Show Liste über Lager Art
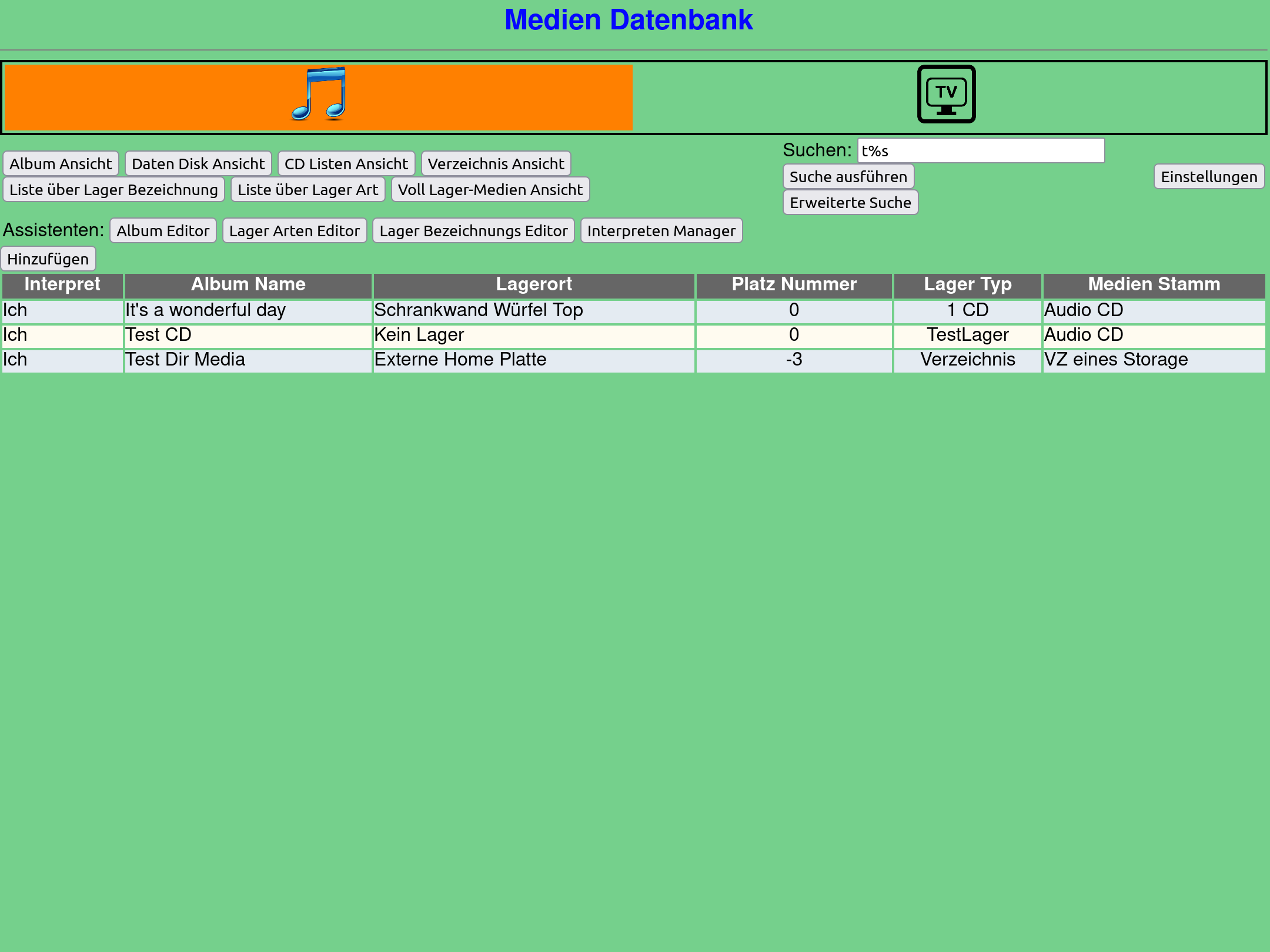This screenshot has height=952, width=1270. click(x=308, y=190)
